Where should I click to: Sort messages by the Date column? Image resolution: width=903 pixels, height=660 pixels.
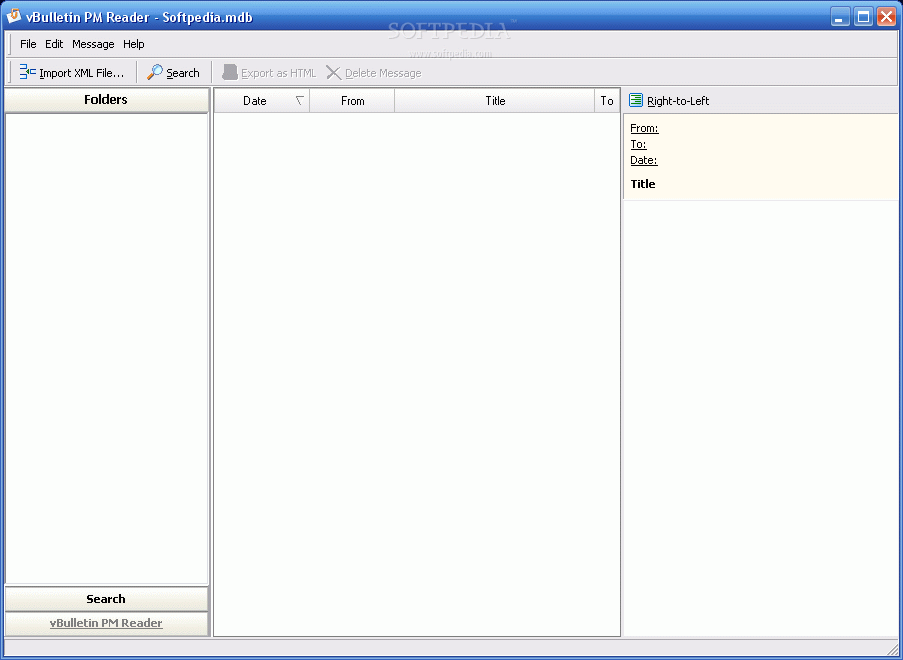261,101
